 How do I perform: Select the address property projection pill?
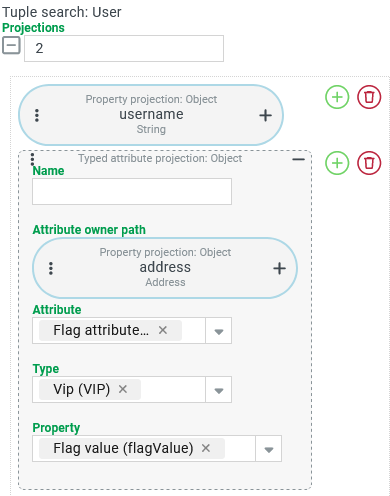[165, 268]
